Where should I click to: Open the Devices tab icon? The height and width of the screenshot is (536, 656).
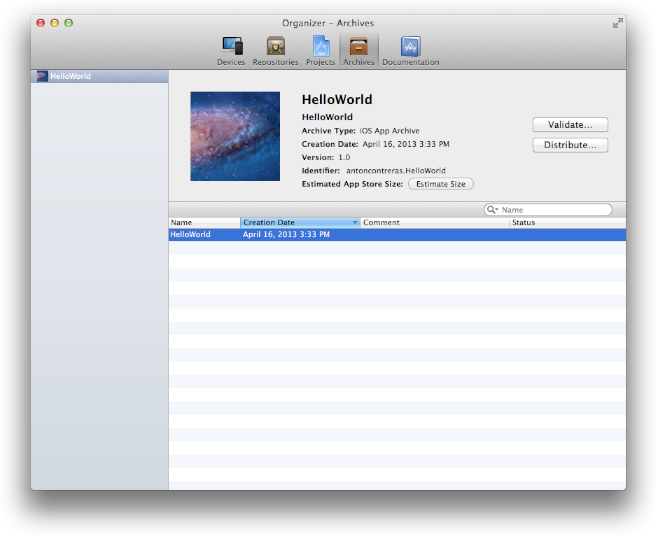231,47
